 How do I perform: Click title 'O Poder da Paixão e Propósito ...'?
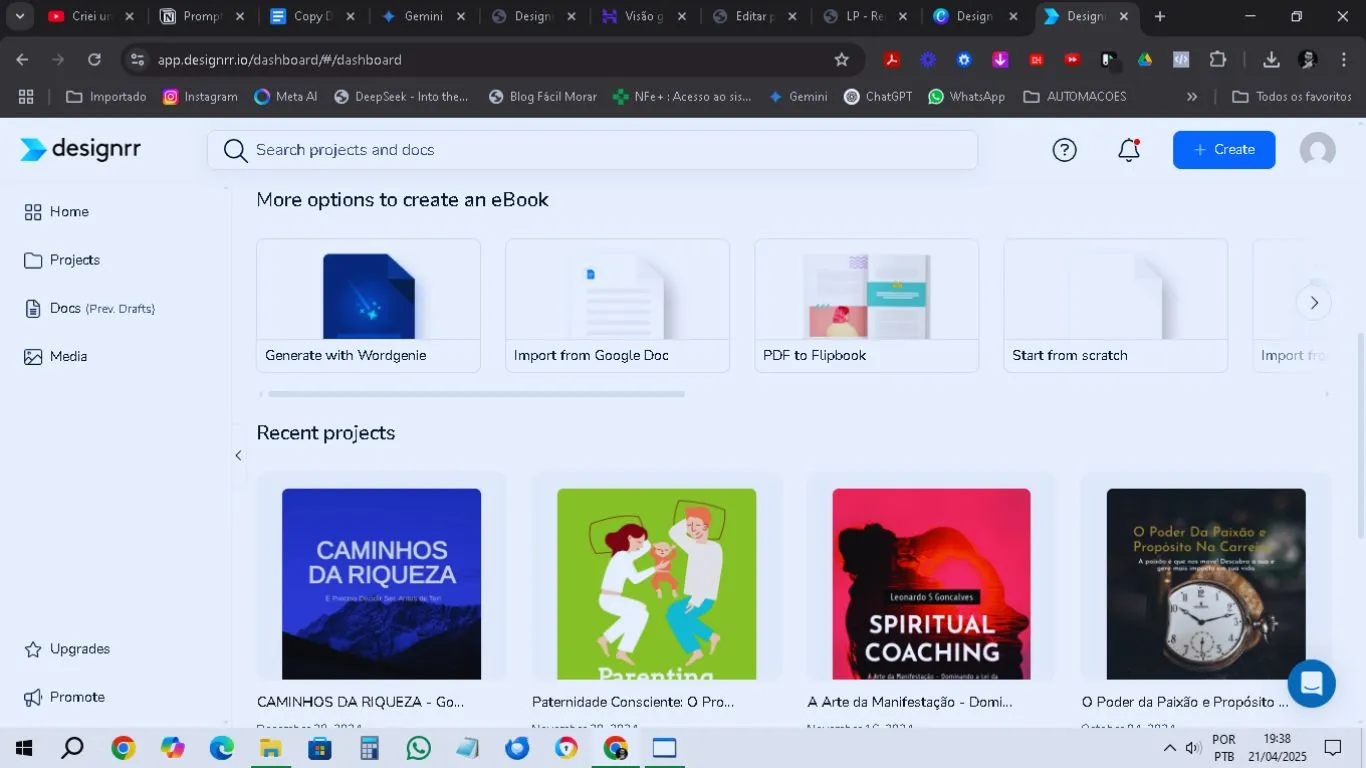click(x=1185, y=702)
